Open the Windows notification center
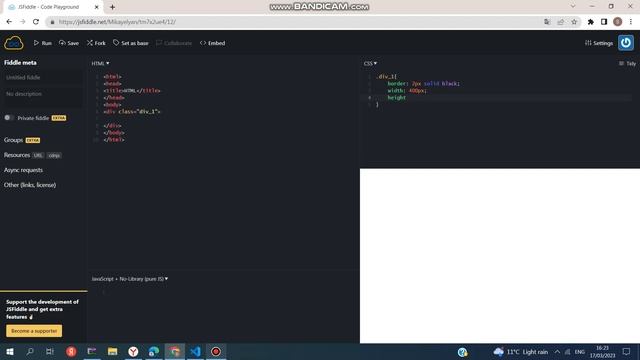The height and width of the screenshot is (360, 640). click(x=627, y=352)
